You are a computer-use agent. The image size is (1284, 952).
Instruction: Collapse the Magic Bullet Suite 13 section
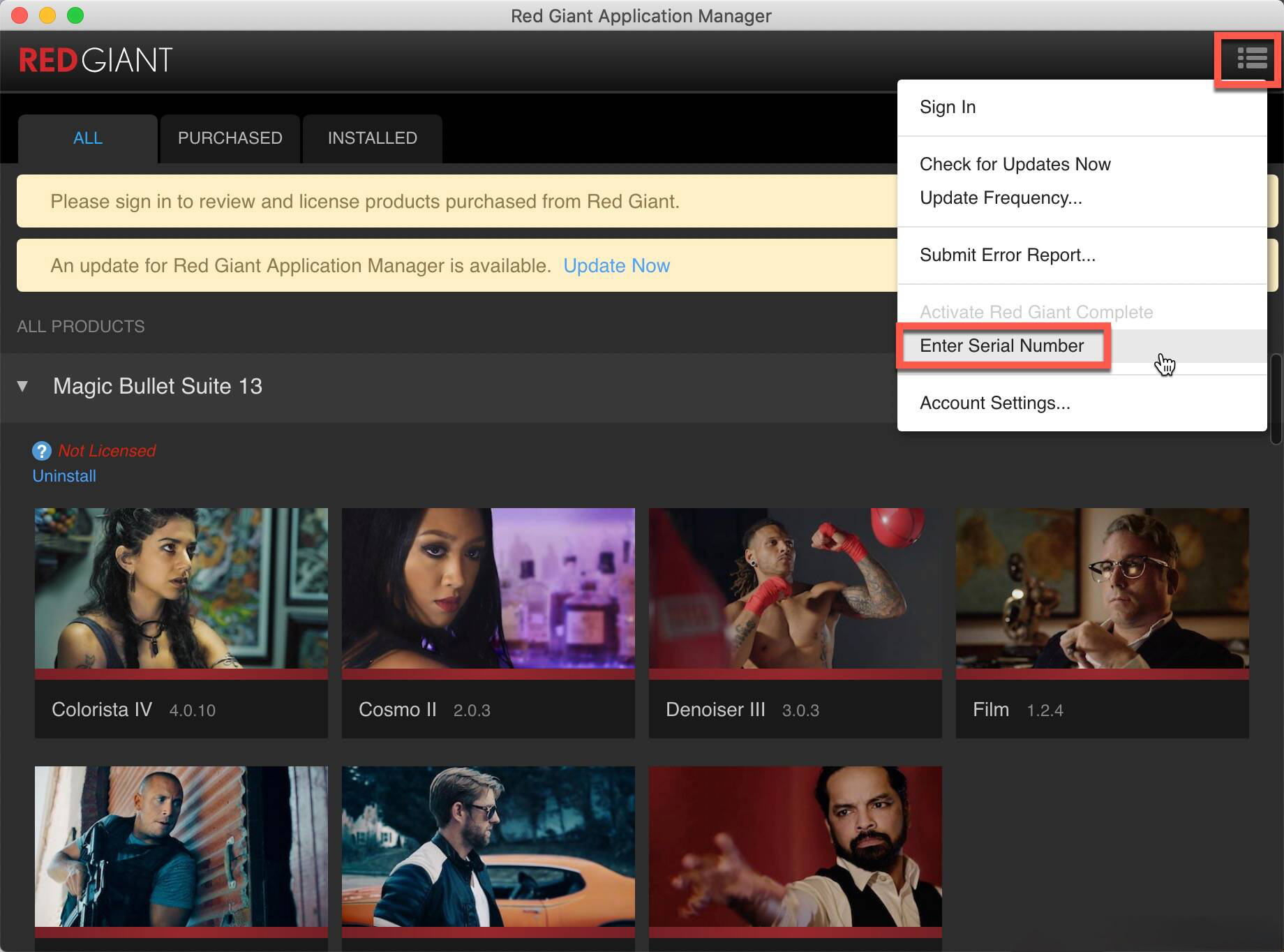(x=23, y=386)
